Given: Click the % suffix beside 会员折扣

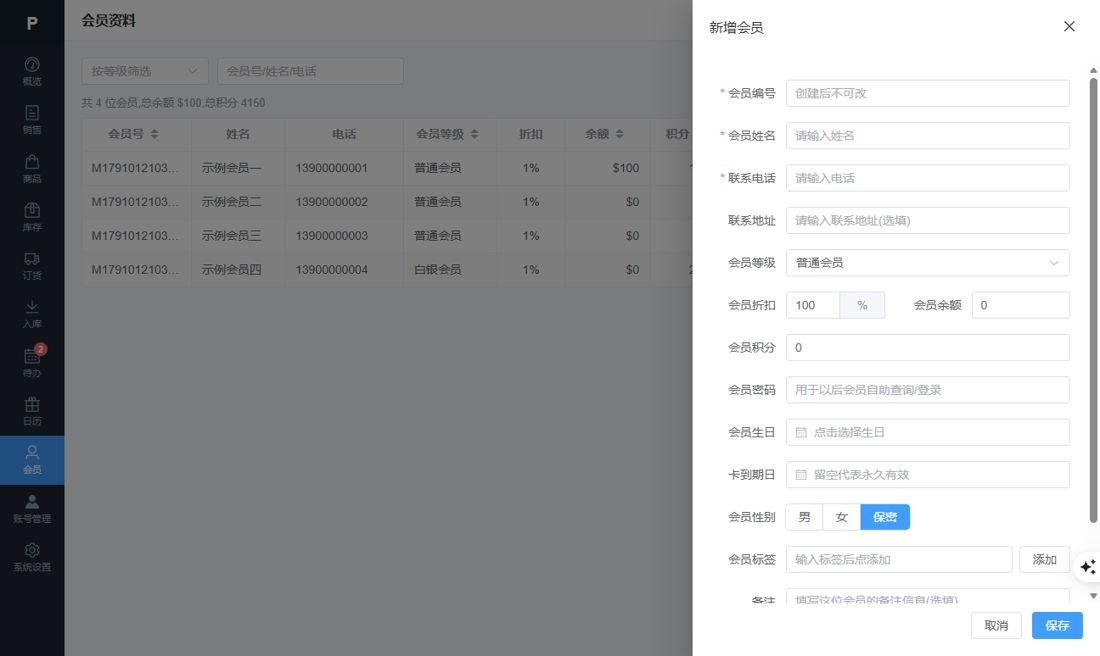Looking at the screenshot, I should click(862, 305).
